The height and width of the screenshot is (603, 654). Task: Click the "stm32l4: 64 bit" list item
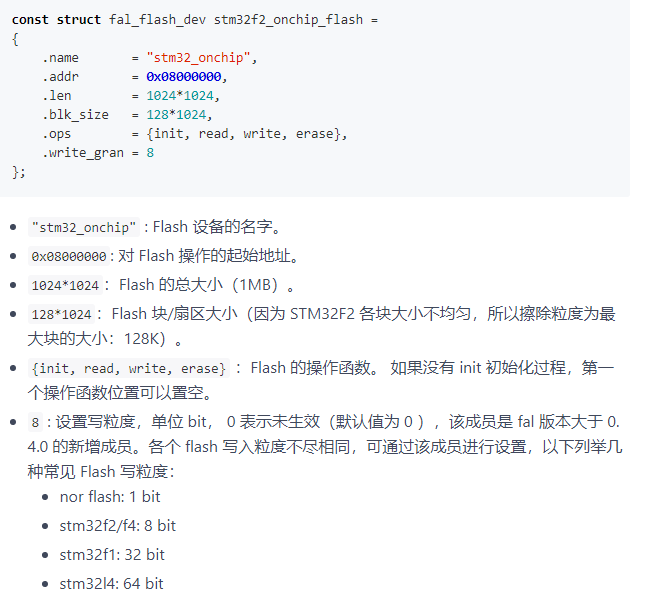[111, 584]
